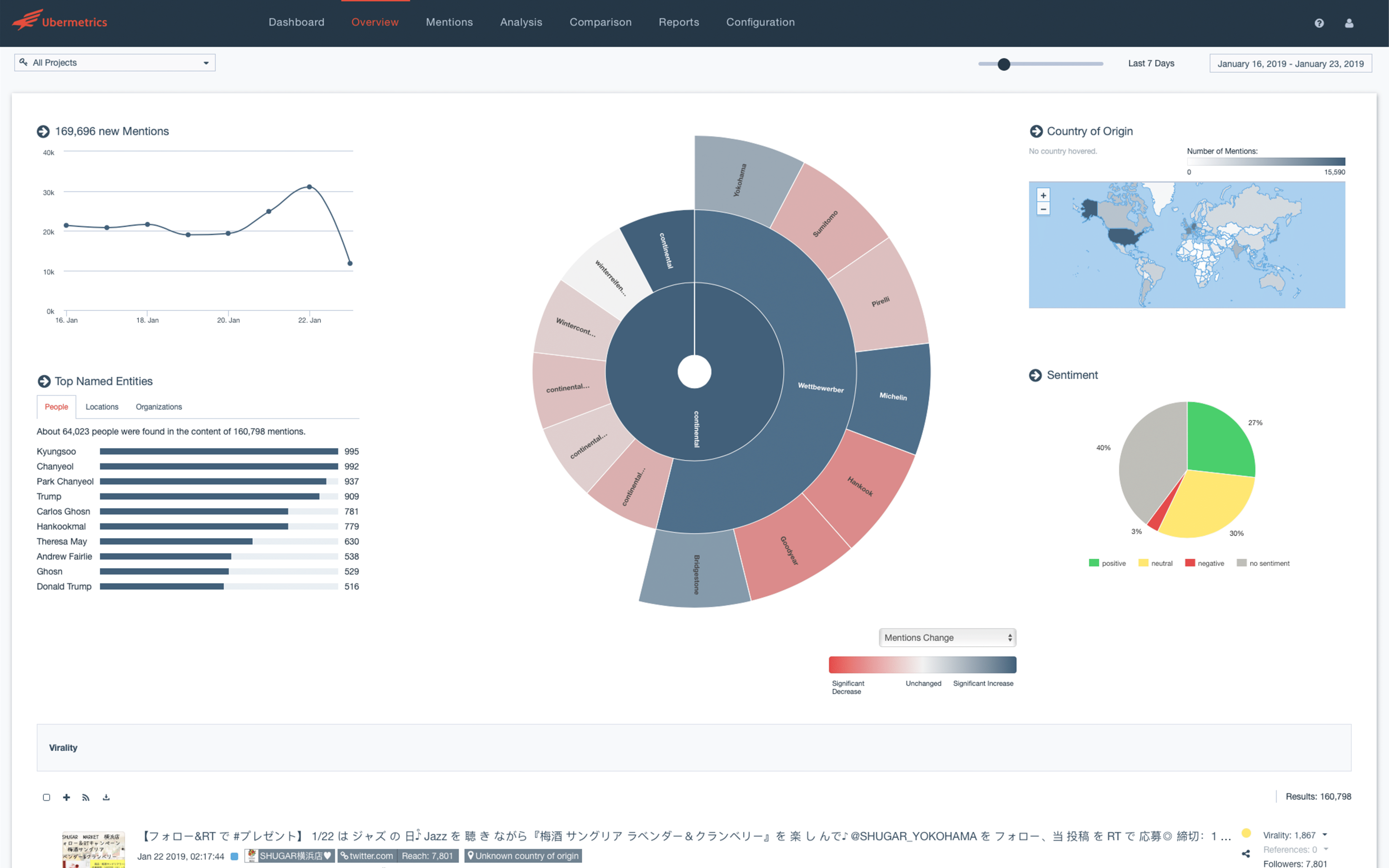
Task: Click the Bridgestone segment in sunburst
Action: point(695,571)
